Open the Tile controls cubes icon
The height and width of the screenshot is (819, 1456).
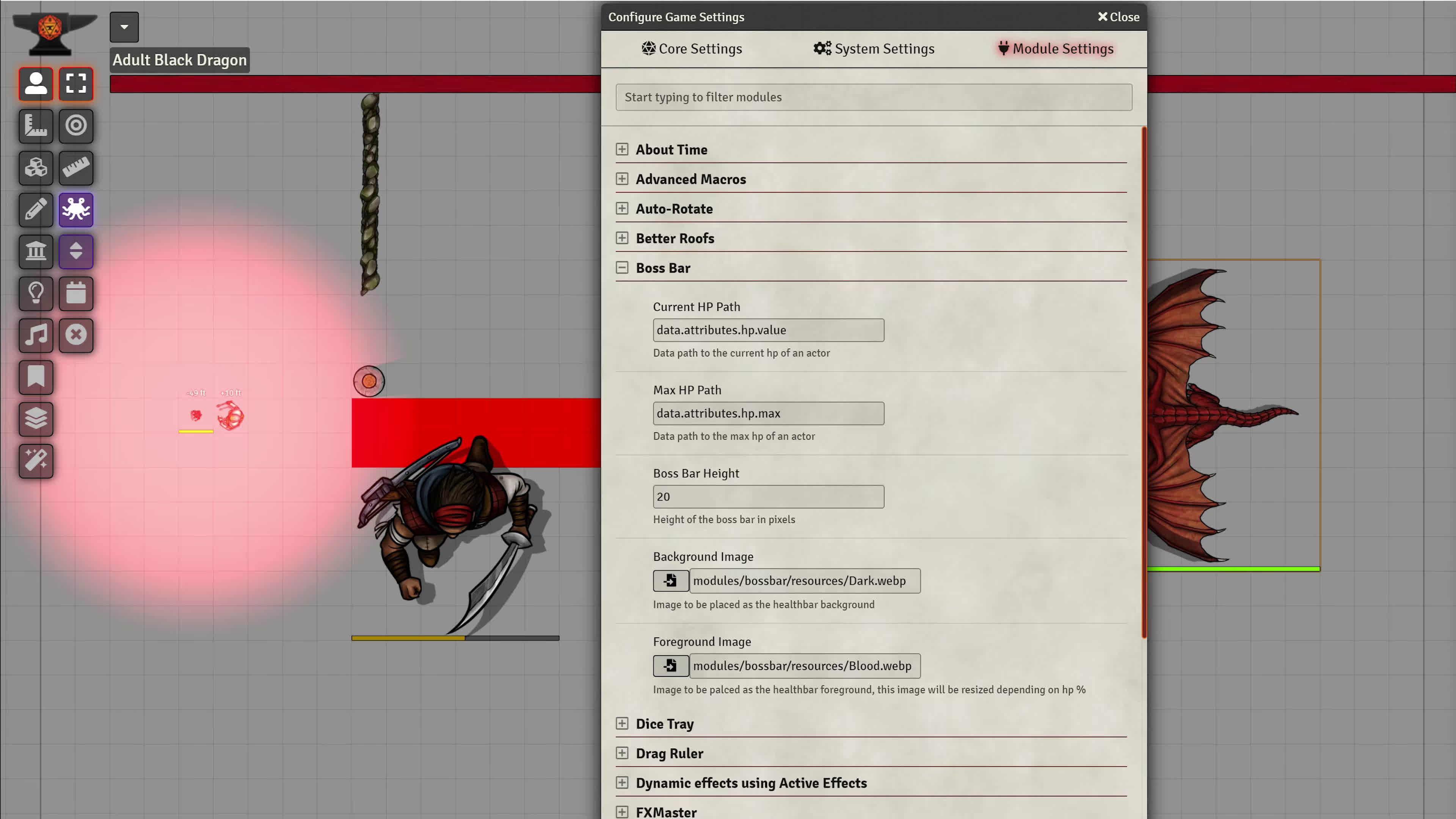pyautogui.click(x=36, y=167)
